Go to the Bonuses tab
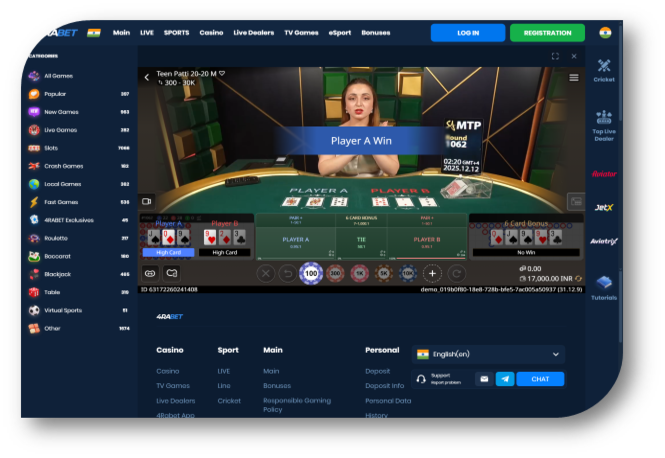The width and height of the screenshot is (665, 458). click(376, 33)
